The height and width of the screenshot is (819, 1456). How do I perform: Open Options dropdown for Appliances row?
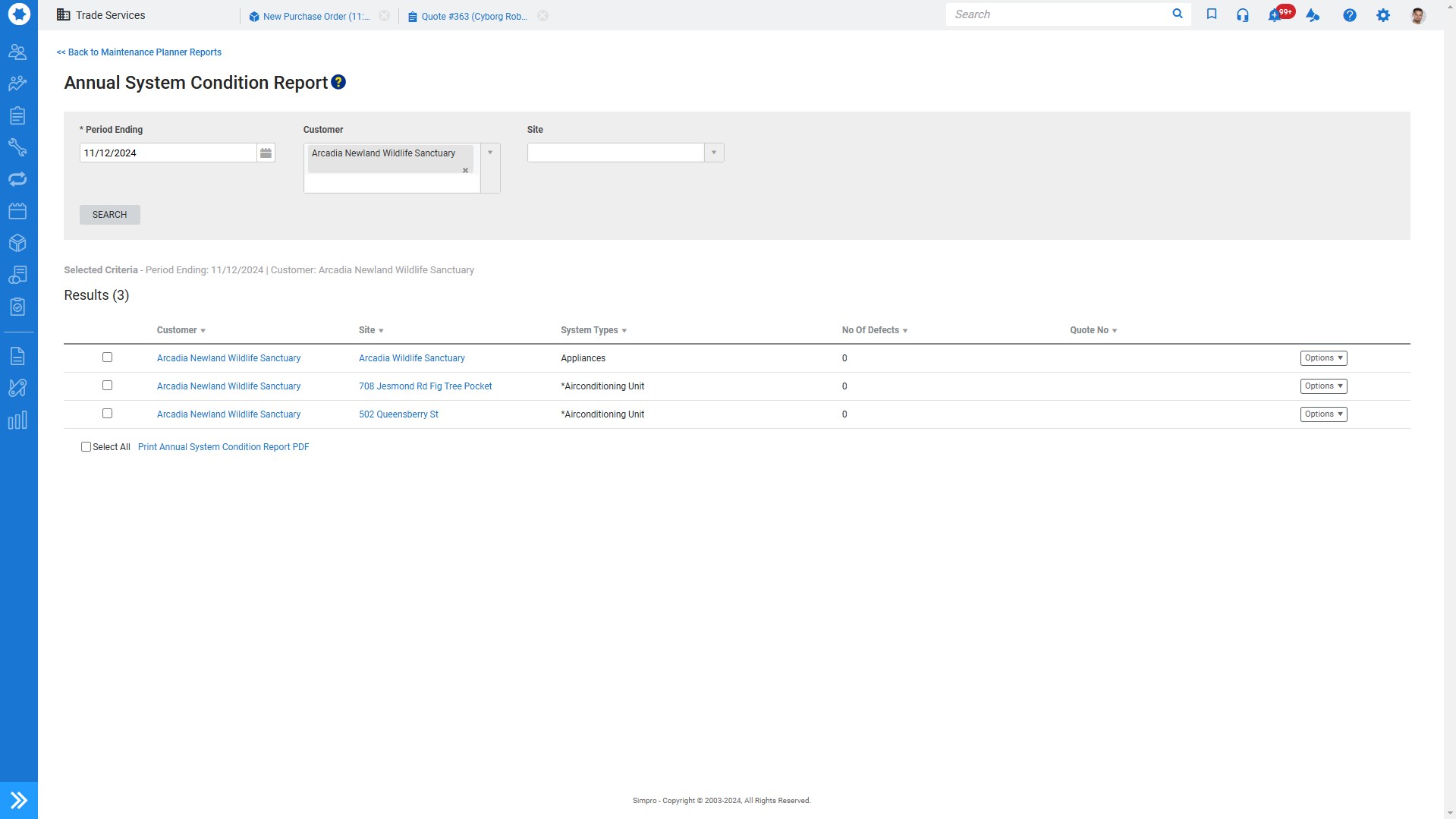1323,358
